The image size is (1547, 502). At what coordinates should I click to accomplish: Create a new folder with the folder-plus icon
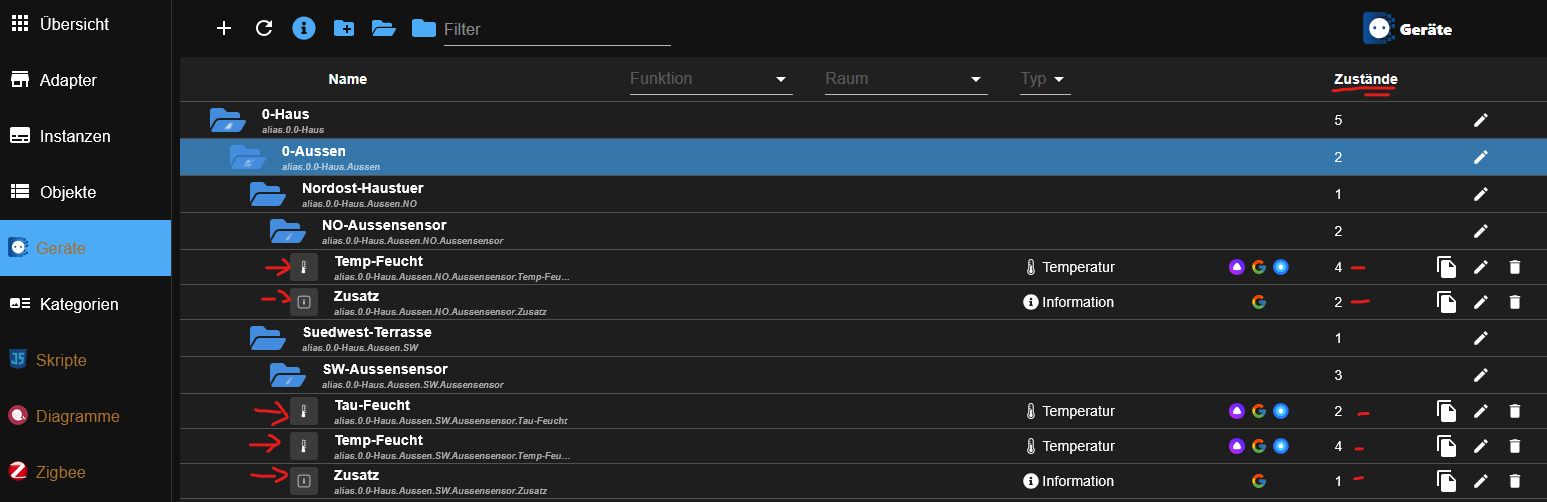[344, 28]
